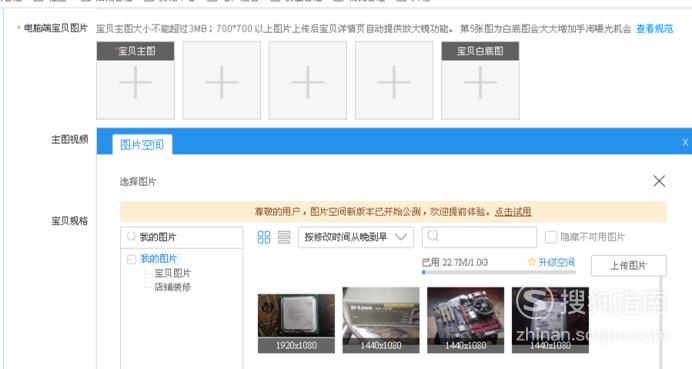Viewport: 692px width, 369px height.
Task: Click the 上传图片 button
Action: click(x=628, y=265)
